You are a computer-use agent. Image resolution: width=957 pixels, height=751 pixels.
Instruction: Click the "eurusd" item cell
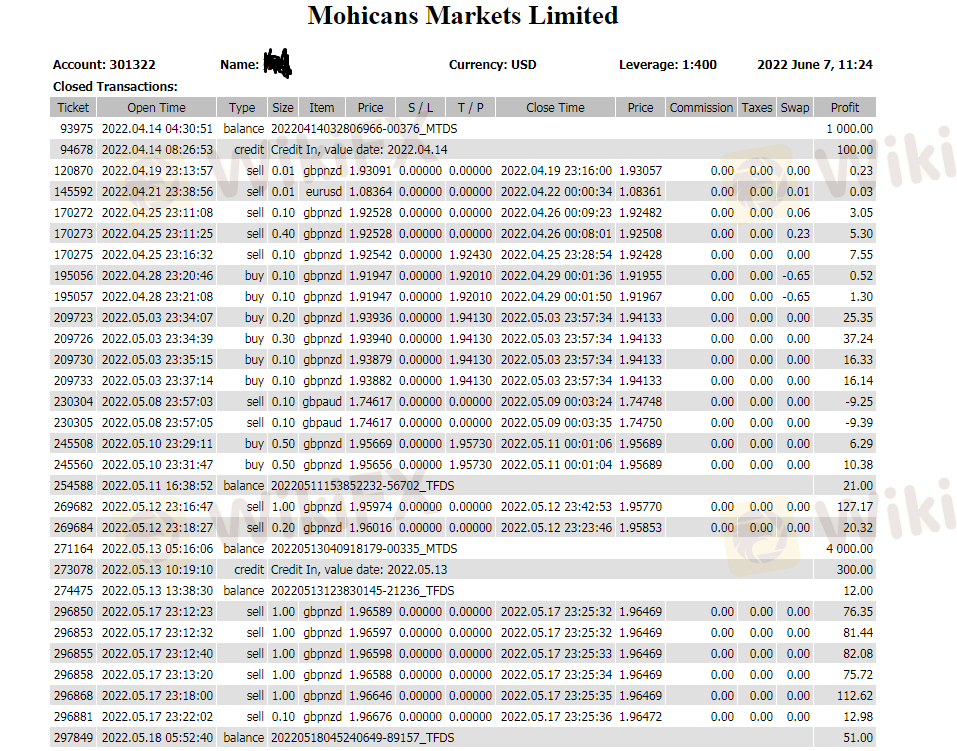tap(323, 192)
